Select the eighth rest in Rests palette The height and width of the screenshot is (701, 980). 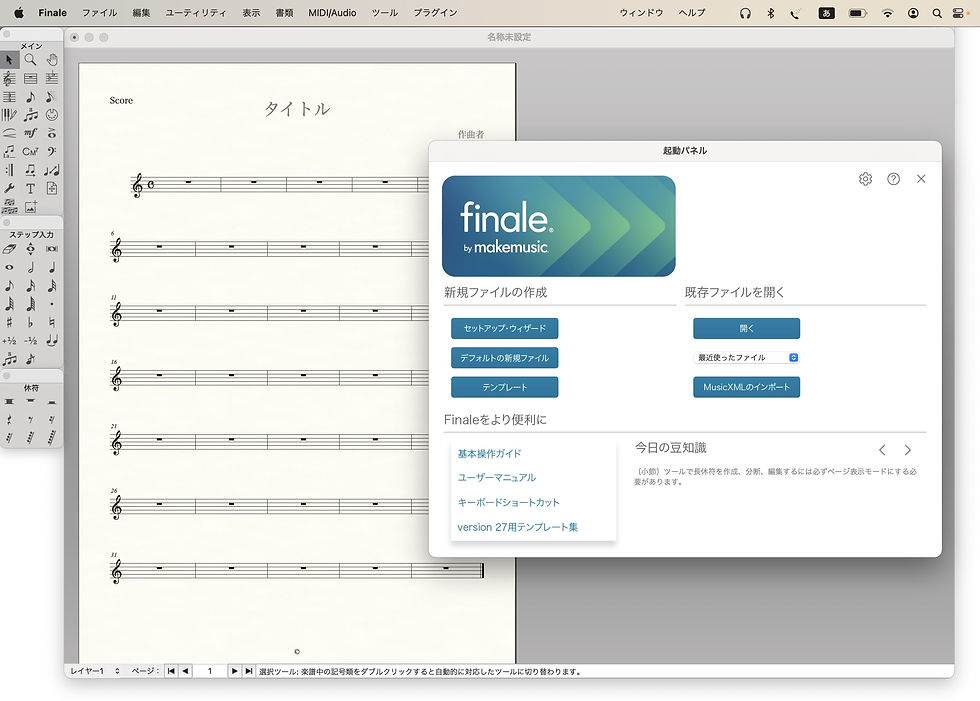31,420
